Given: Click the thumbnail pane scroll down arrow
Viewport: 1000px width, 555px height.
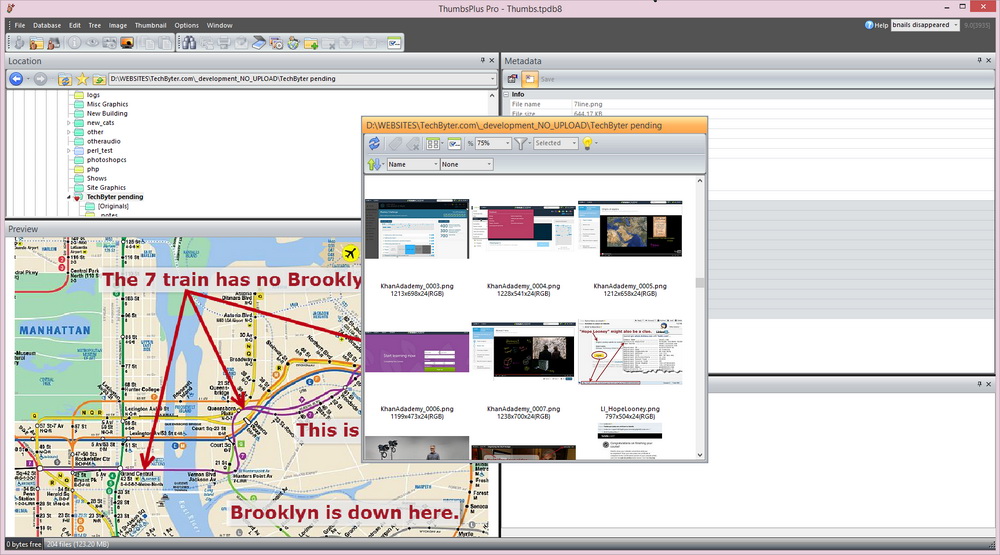Looking at the screenshot, I should [700, 455].
